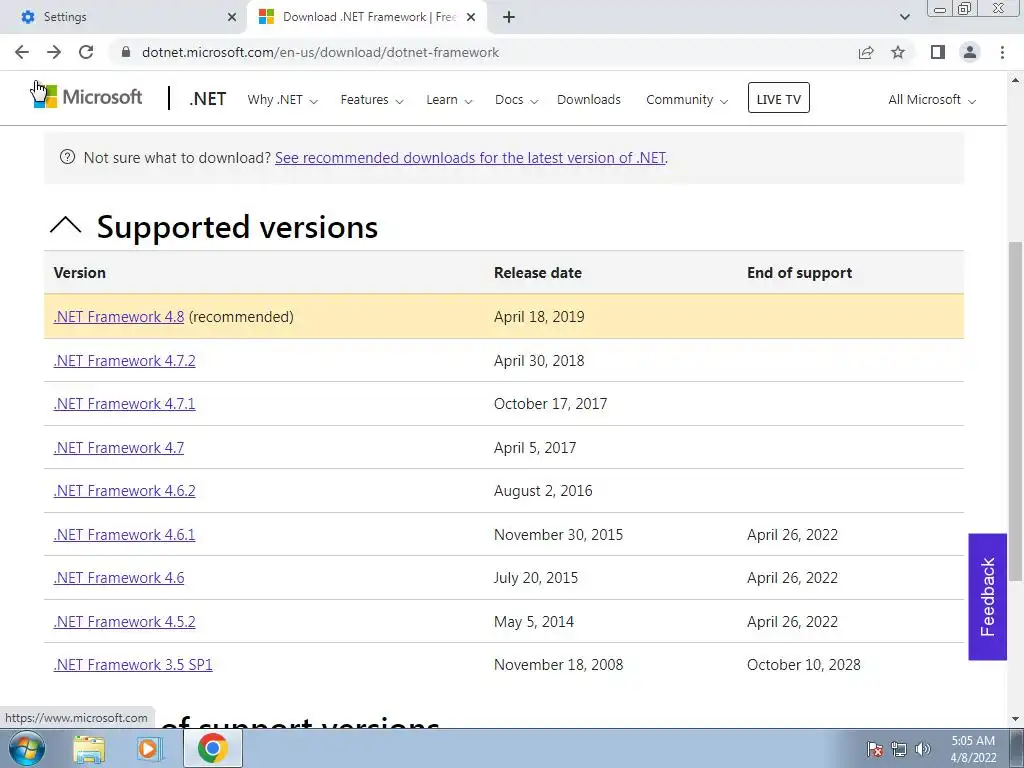
Task: Select the October 10, 2028 cell
Action: tap(804, 664)
